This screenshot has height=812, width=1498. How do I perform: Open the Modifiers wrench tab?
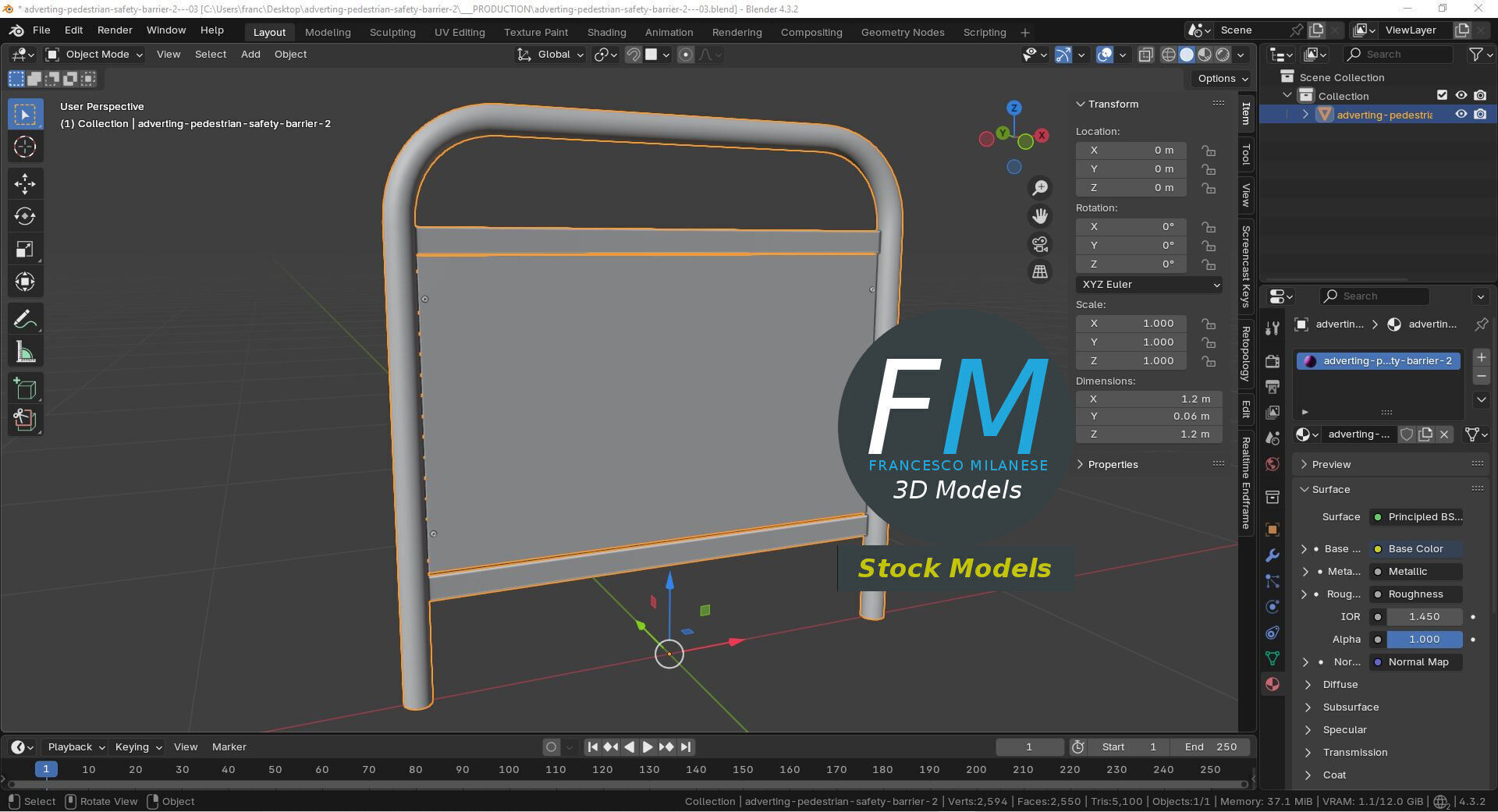coord(1273,555)
